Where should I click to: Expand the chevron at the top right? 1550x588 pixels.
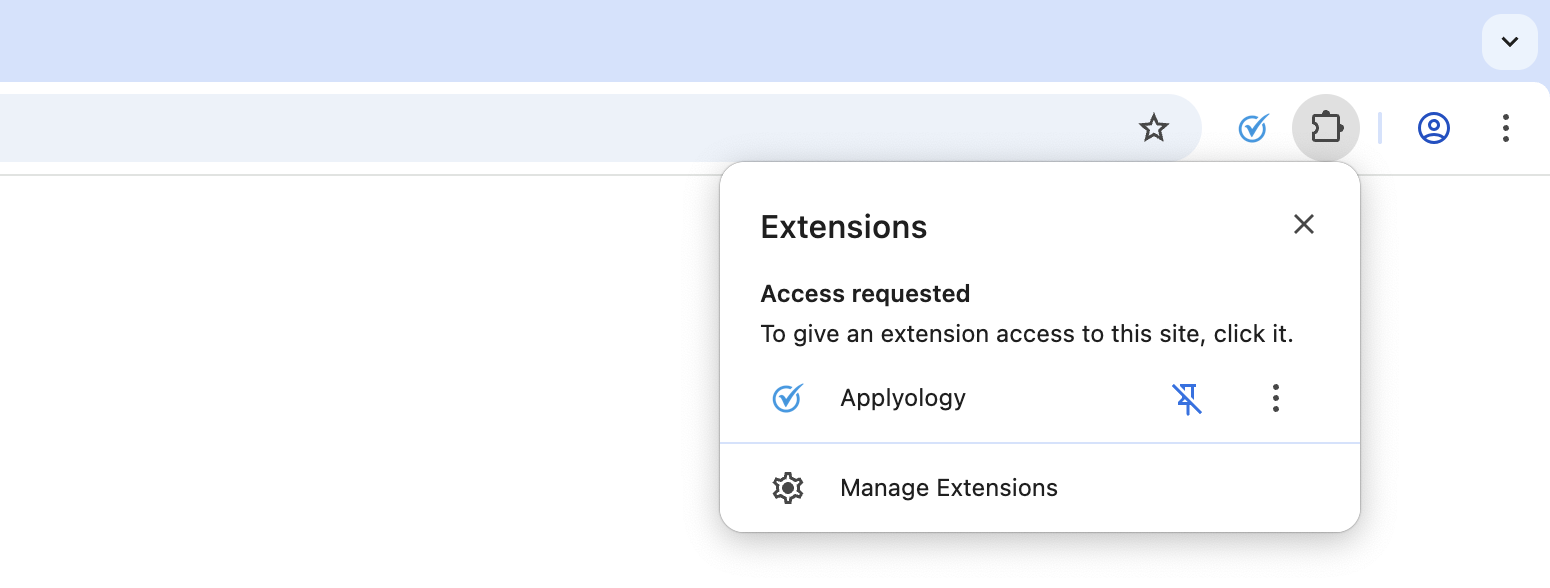[1508, 42]
